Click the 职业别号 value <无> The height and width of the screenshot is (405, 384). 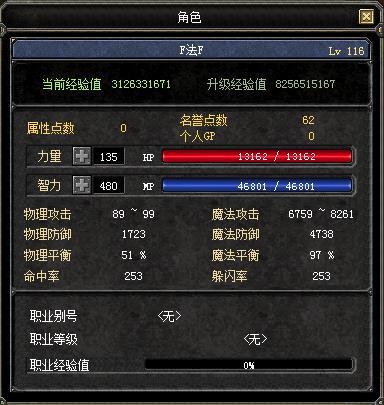click(x=169, y=316)
